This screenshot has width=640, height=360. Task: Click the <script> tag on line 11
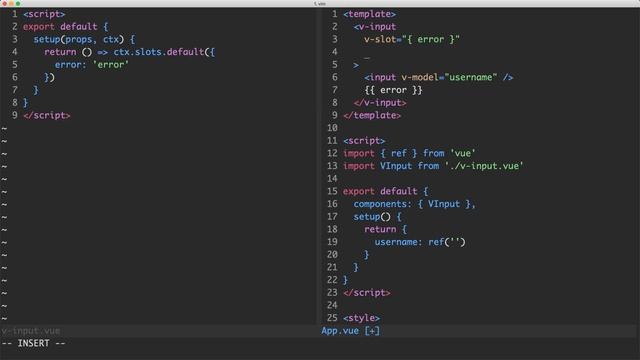[364, 141]
